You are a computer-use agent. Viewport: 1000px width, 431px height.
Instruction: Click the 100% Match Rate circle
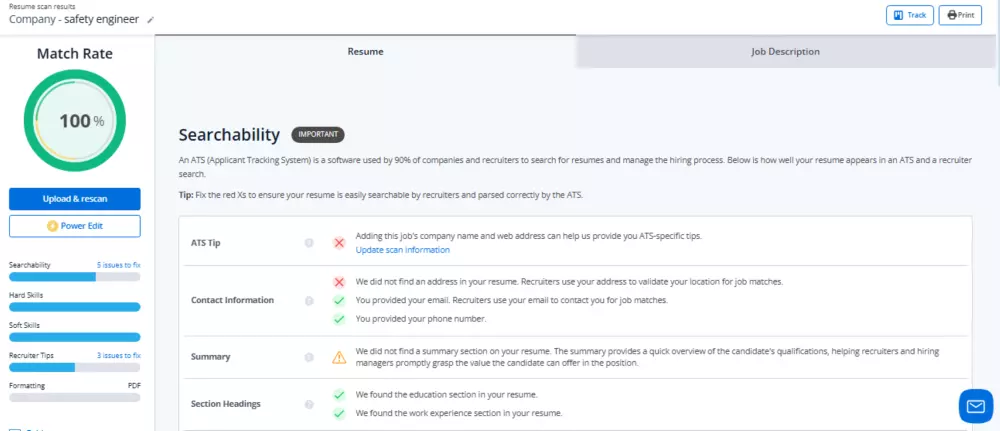pos(75,121)
